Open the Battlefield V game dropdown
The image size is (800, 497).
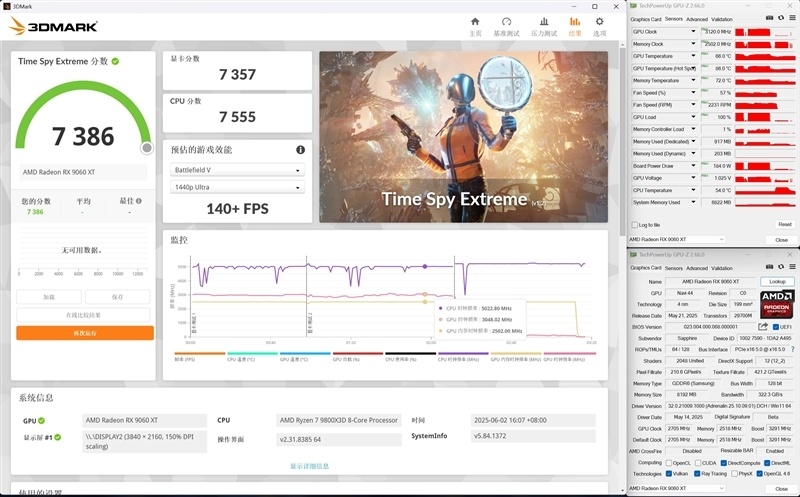coord(237,170)
